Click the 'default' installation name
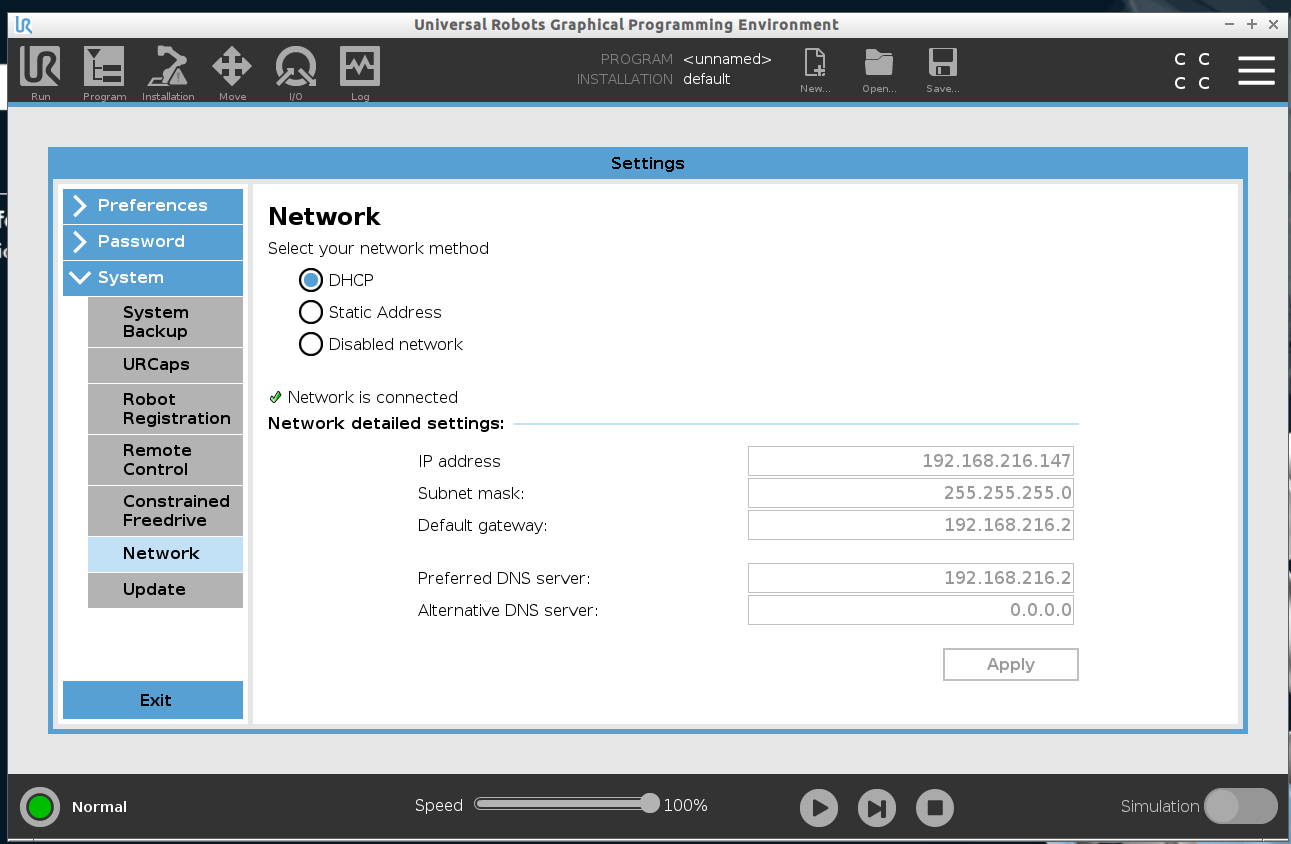This screenshot has height=844, width=1291. tap(707, 79)
